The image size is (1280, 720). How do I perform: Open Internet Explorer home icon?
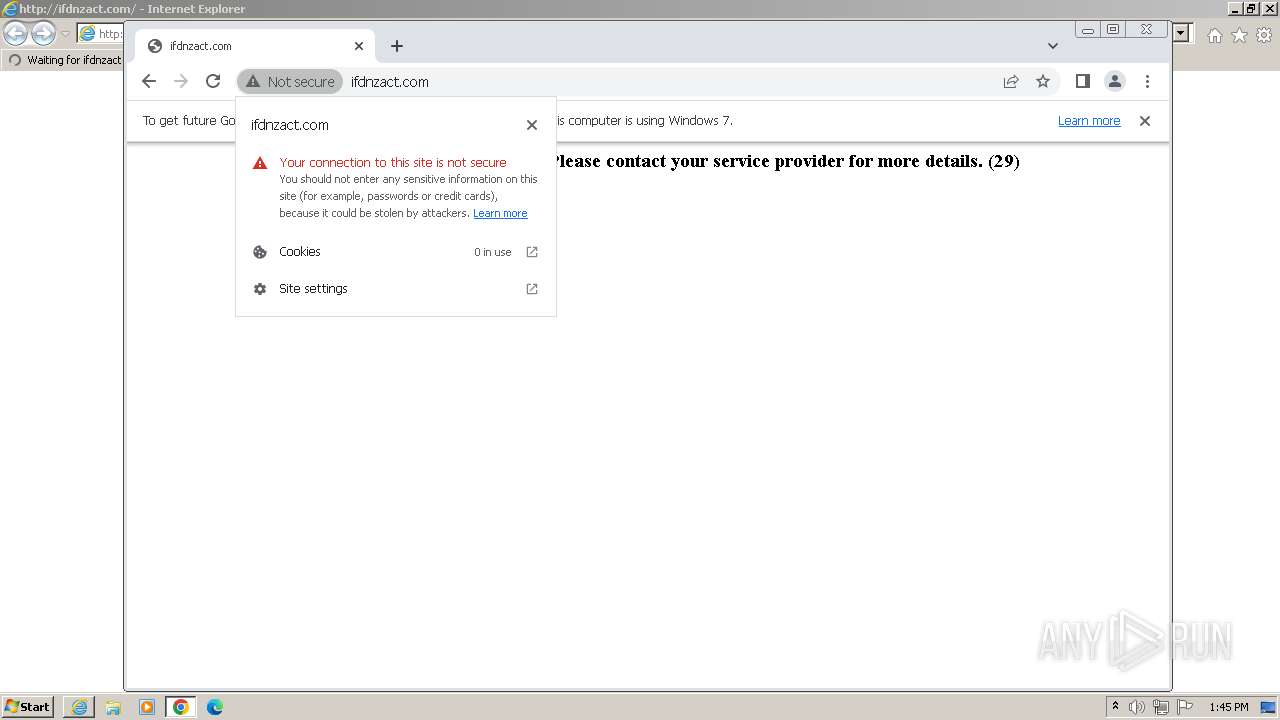[x=1214, y=35]
